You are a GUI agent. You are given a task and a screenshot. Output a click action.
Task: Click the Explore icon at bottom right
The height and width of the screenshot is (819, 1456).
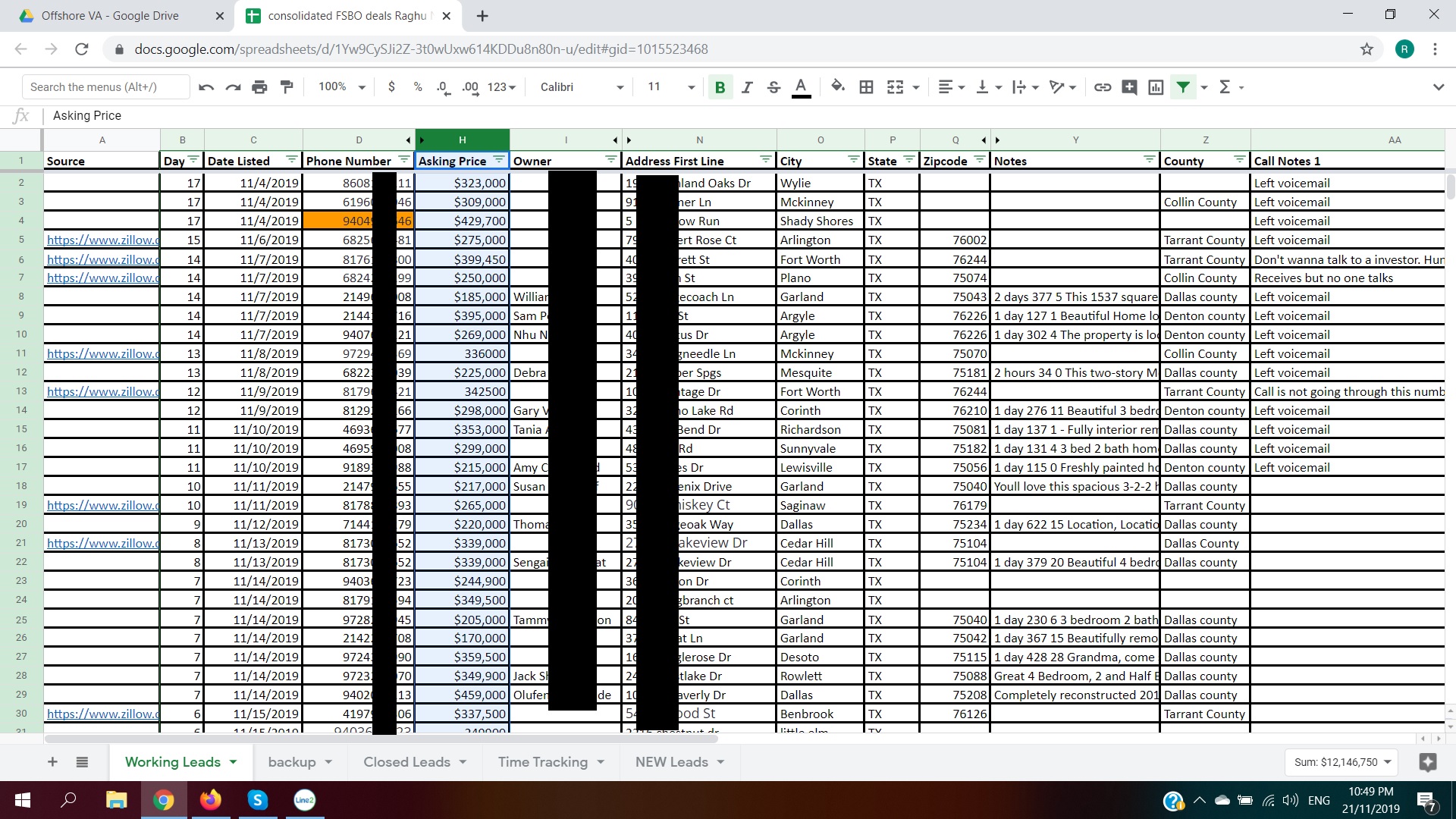(1427, 762)
